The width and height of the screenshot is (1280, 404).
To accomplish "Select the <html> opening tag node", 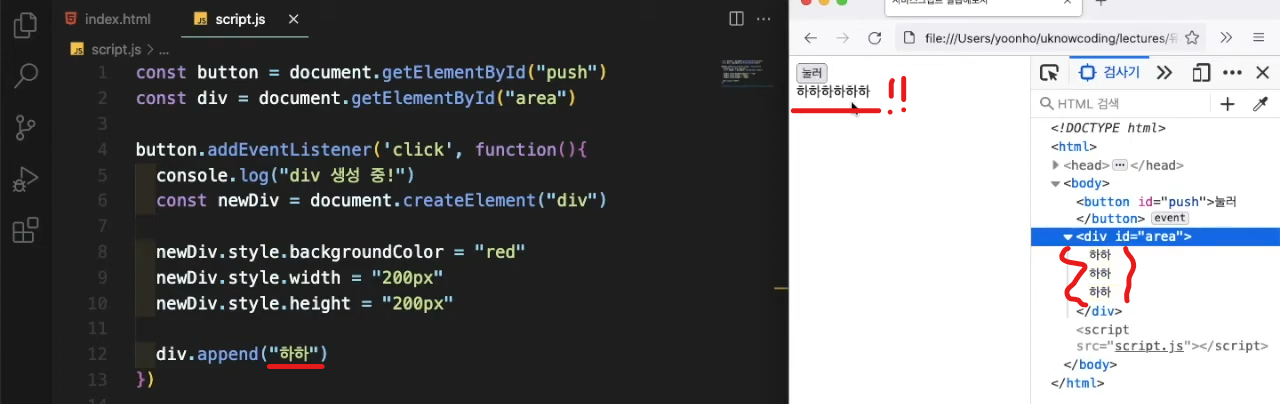I will tap(1074, 147).
